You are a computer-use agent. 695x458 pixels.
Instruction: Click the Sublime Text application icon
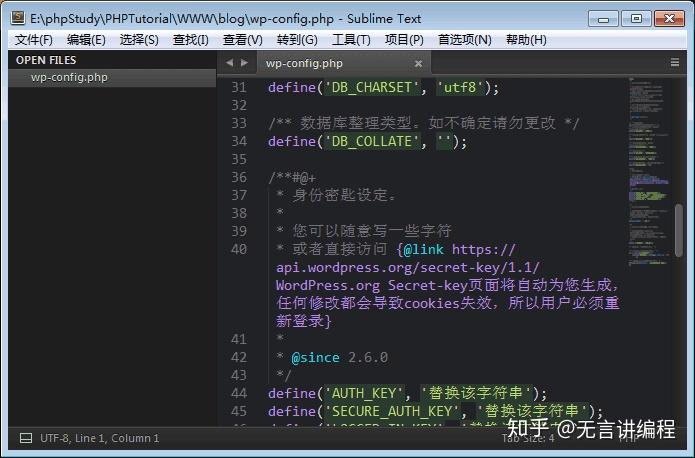[x=18, y=18]
